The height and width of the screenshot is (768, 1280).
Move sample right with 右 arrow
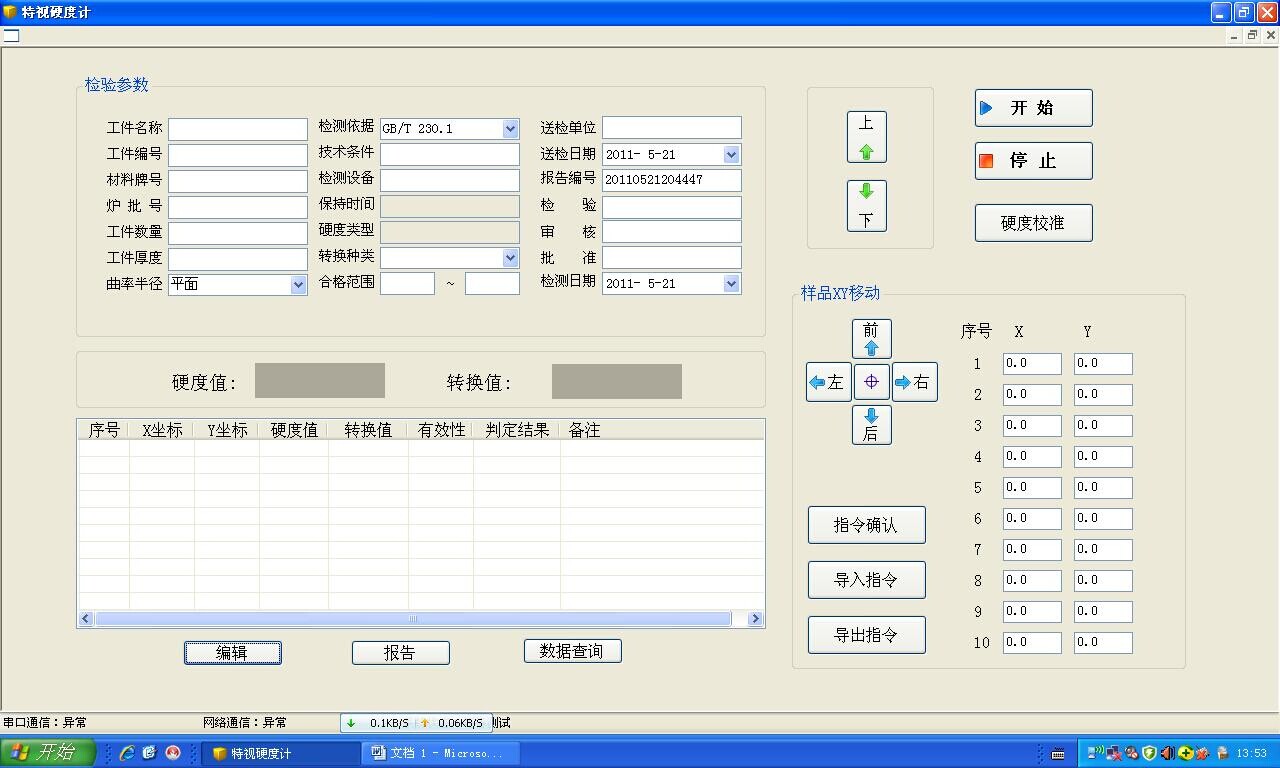pos(914,382)
